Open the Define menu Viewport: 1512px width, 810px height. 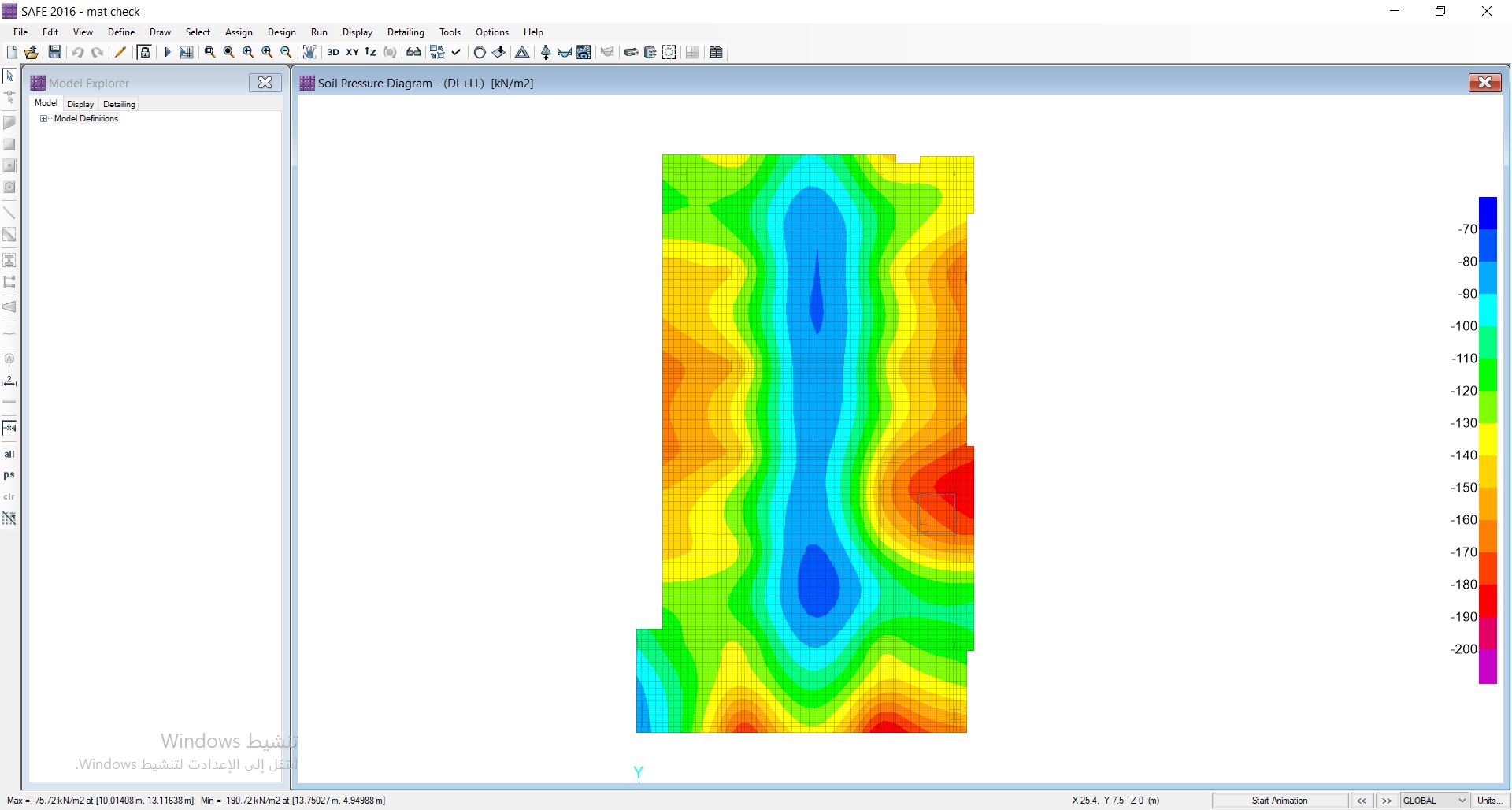pos(121,32)
